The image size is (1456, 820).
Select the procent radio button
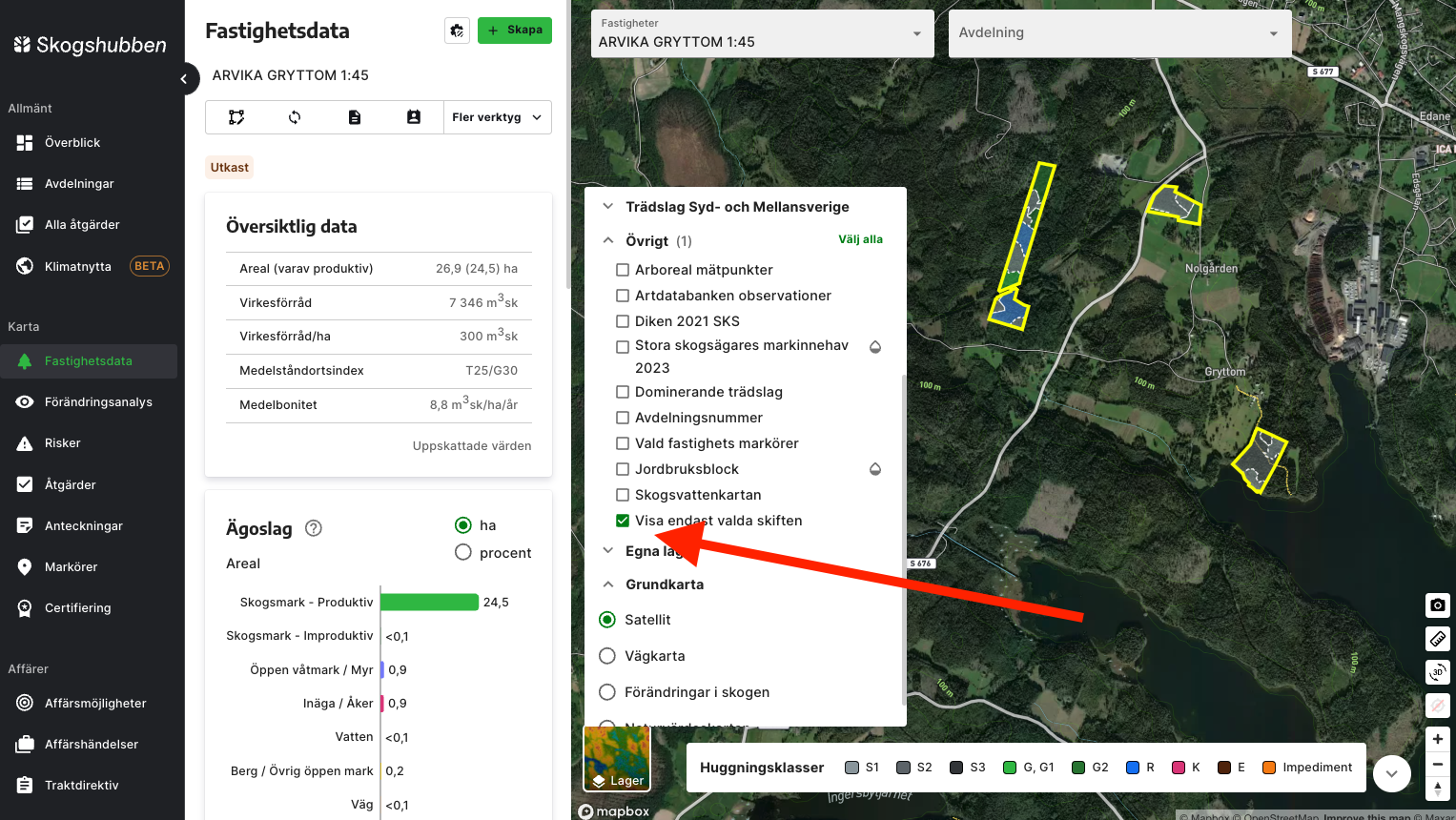[x=463, y=552]
